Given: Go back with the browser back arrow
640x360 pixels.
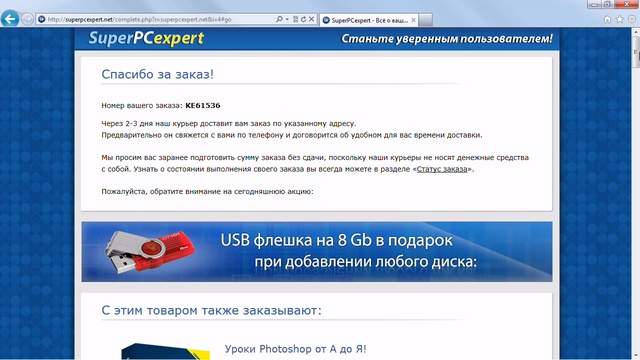Looking at the screenshot, I should tap(10, 19).
